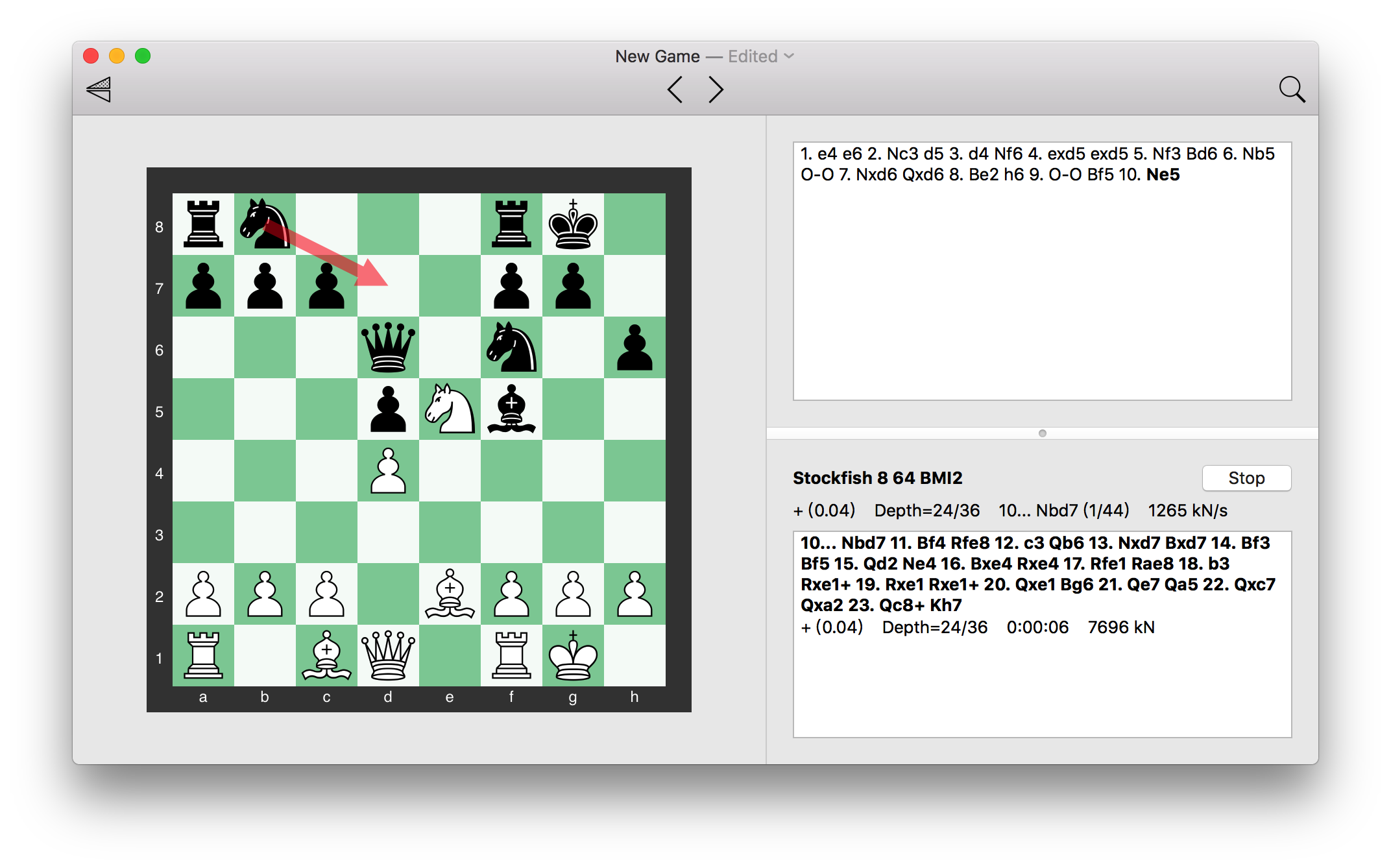Step forward one move with right arrow
The width and height of the screenshot is (1391, 868).
point(716,90)
